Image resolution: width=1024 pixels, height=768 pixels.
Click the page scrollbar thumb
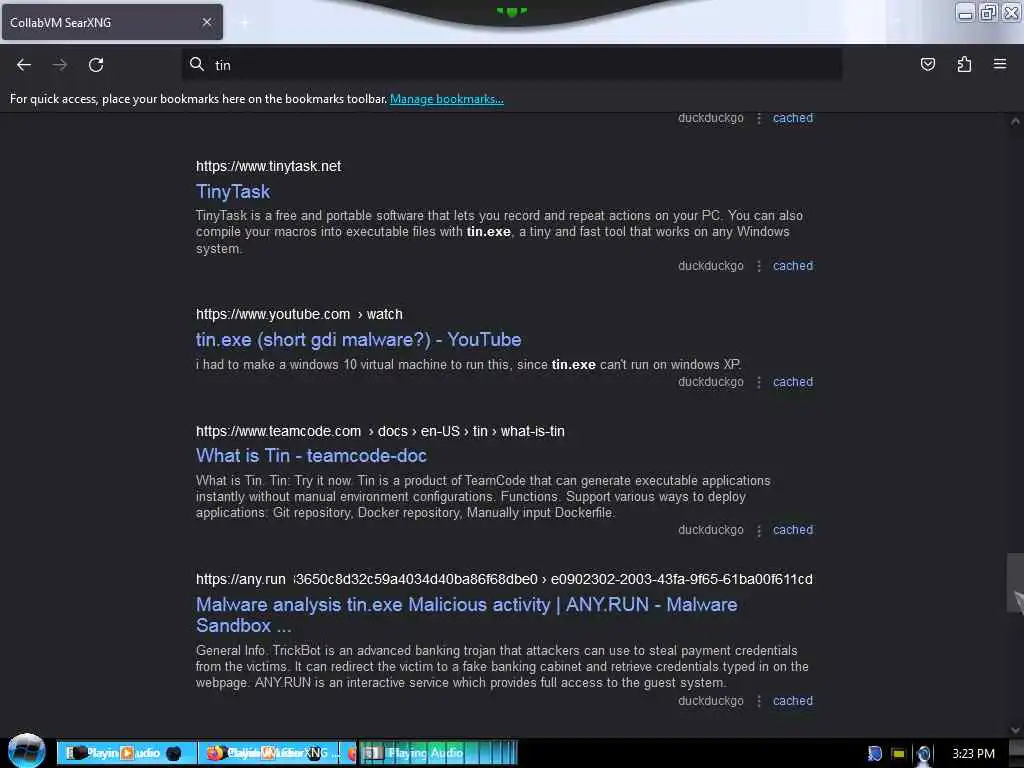[x=1015, y=583]
